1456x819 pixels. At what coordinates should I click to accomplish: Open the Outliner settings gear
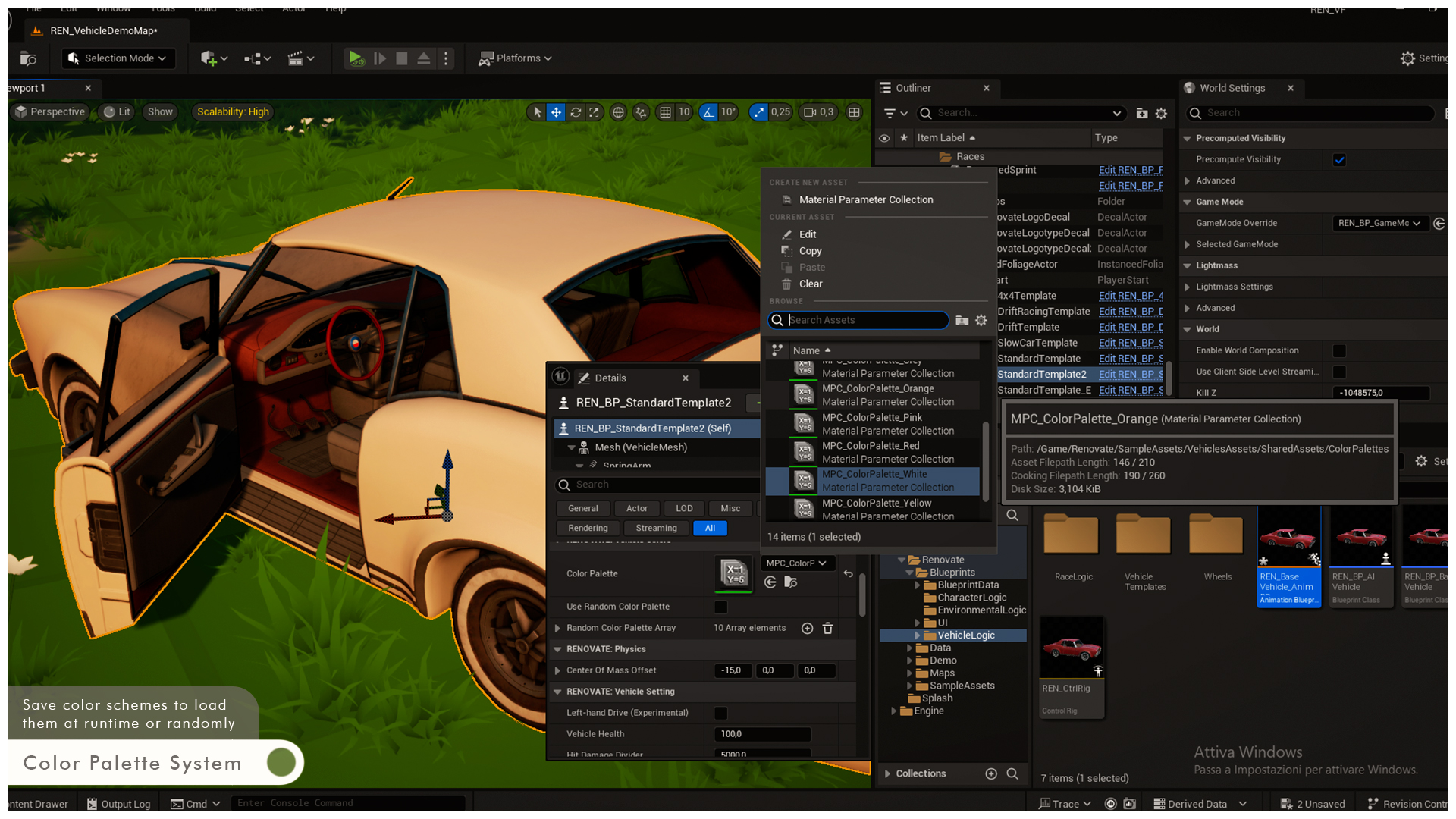[1161, 113]
